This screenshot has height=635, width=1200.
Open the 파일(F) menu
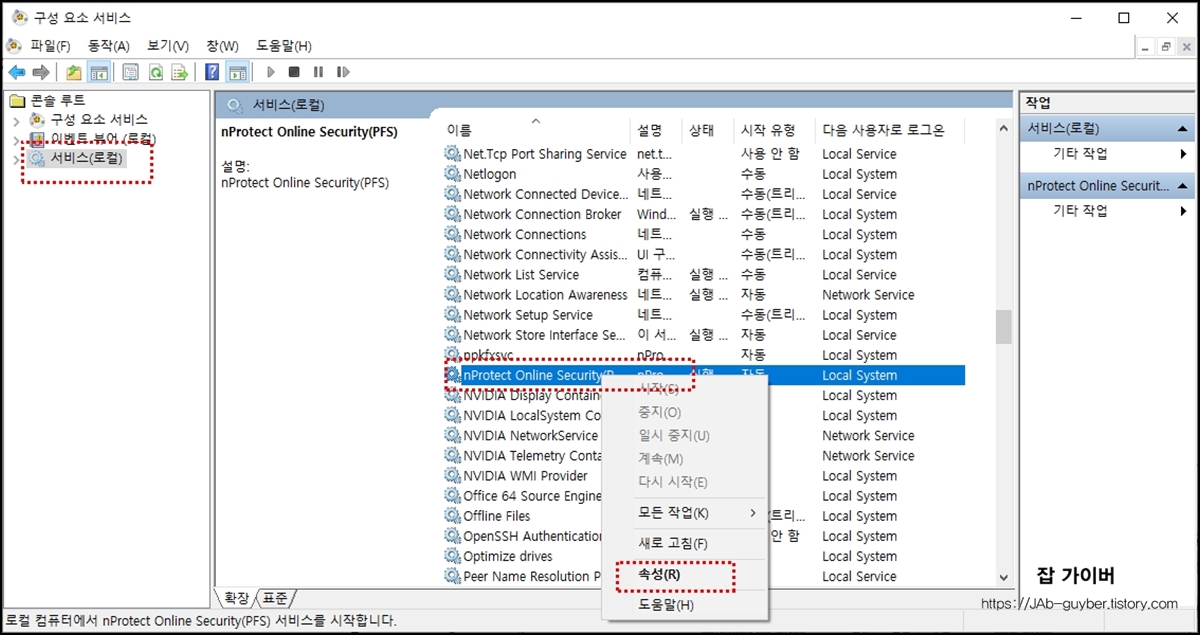coord(50,46)
